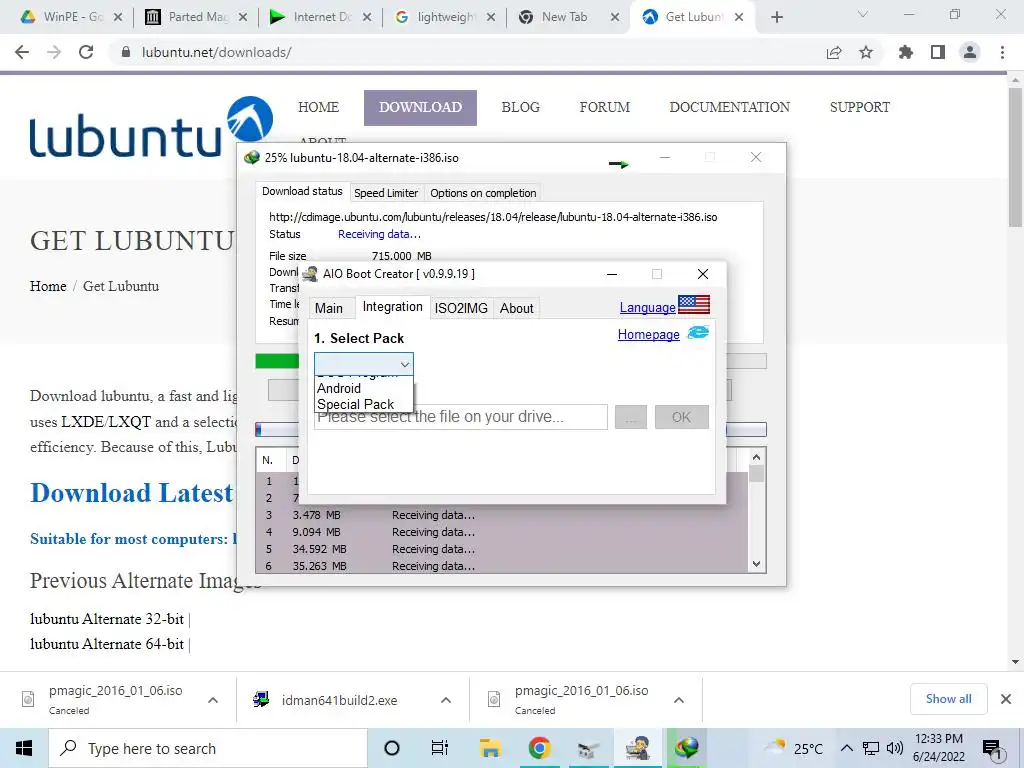
Task: Switch to Chrome from the taskbar
Action: point(539,748)
